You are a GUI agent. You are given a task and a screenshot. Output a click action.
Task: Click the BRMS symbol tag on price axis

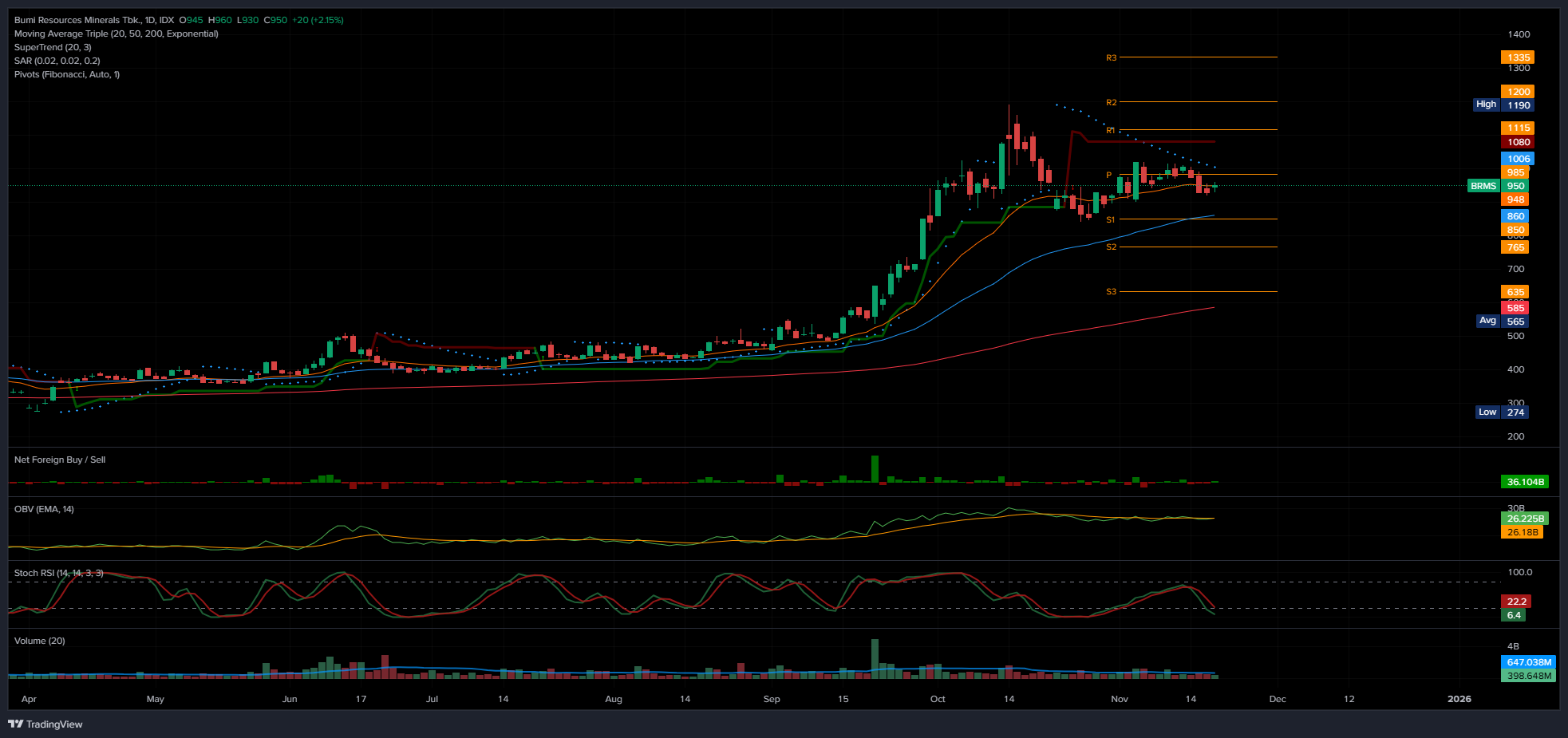(1483, 186)
